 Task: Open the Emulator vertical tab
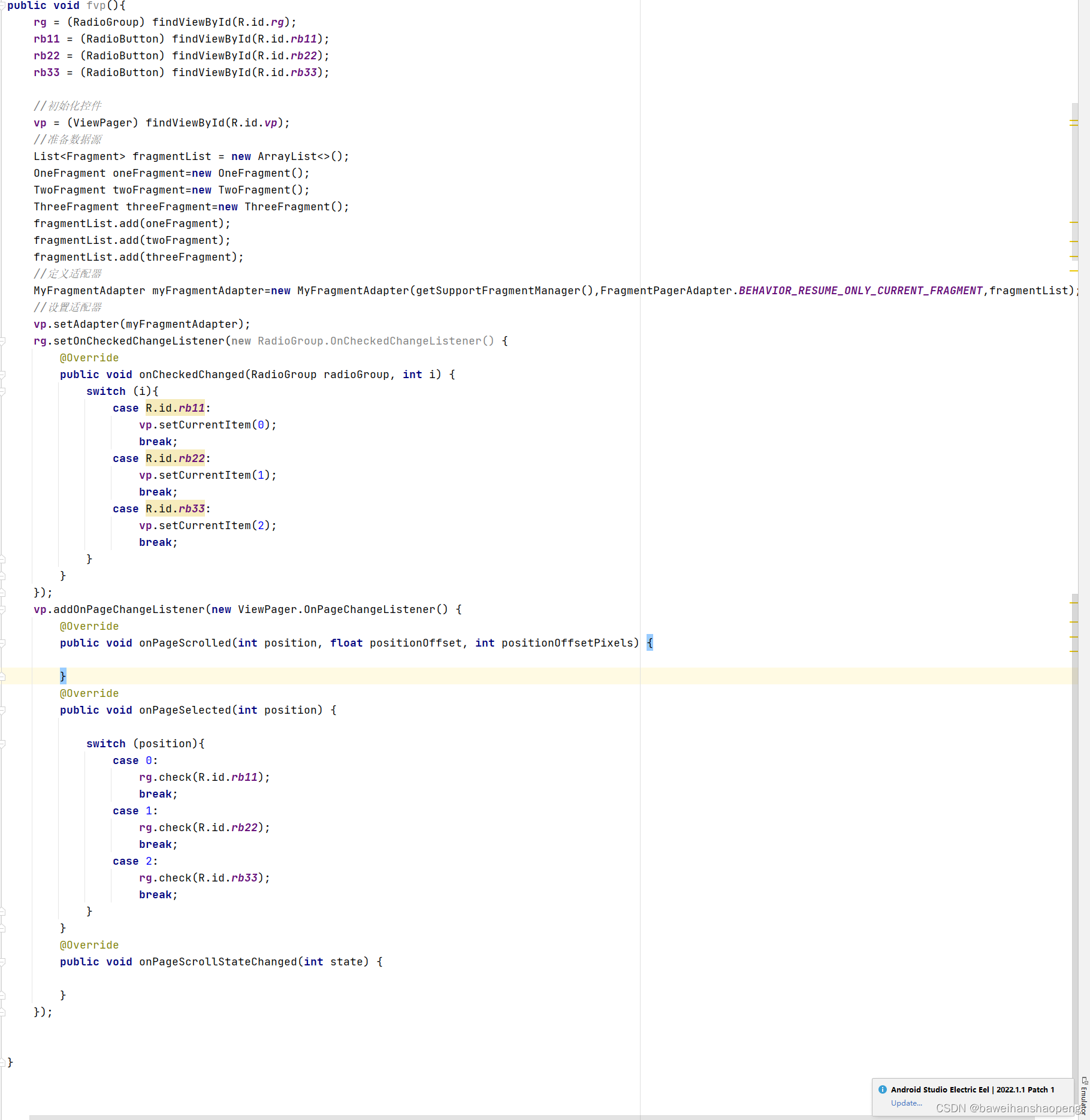coord(1083,1100)
